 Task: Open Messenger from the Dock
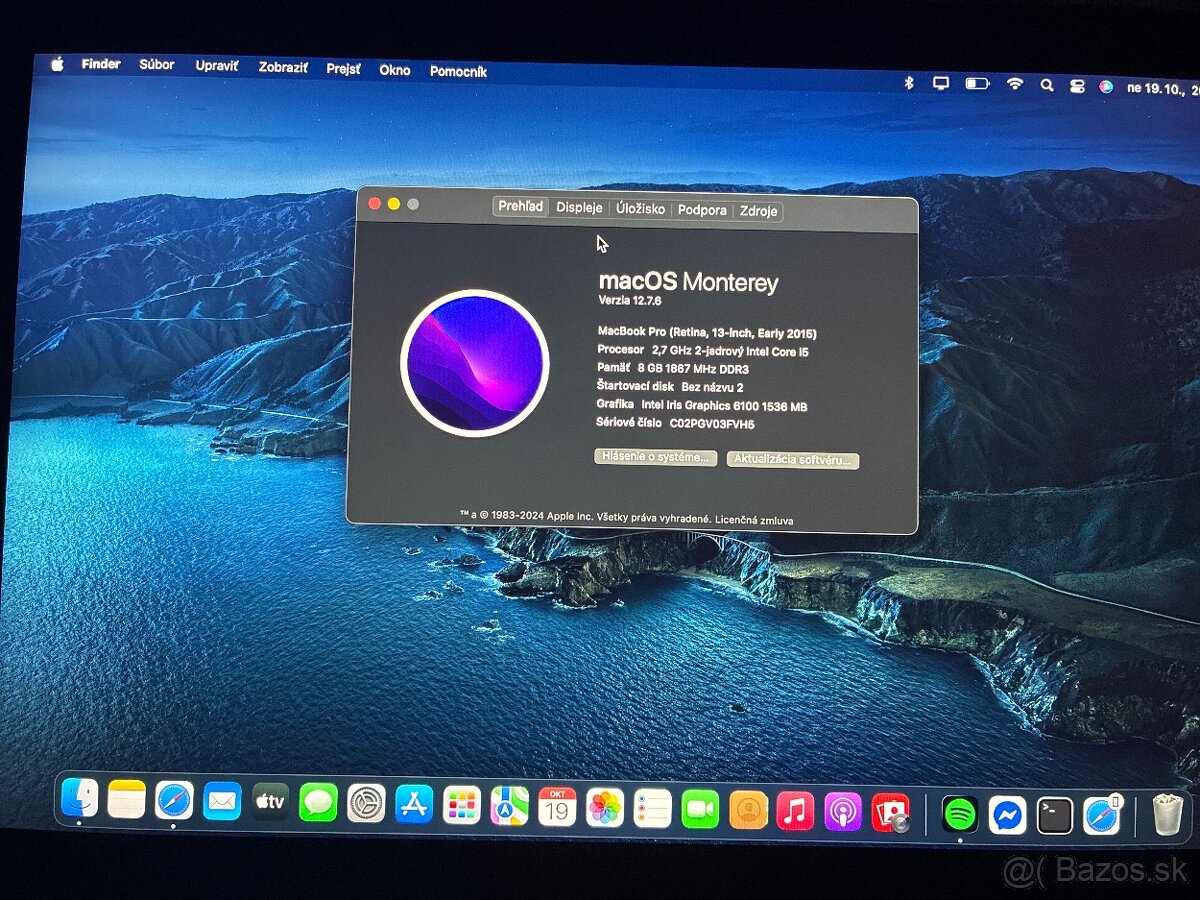(x=1007, y=815)
